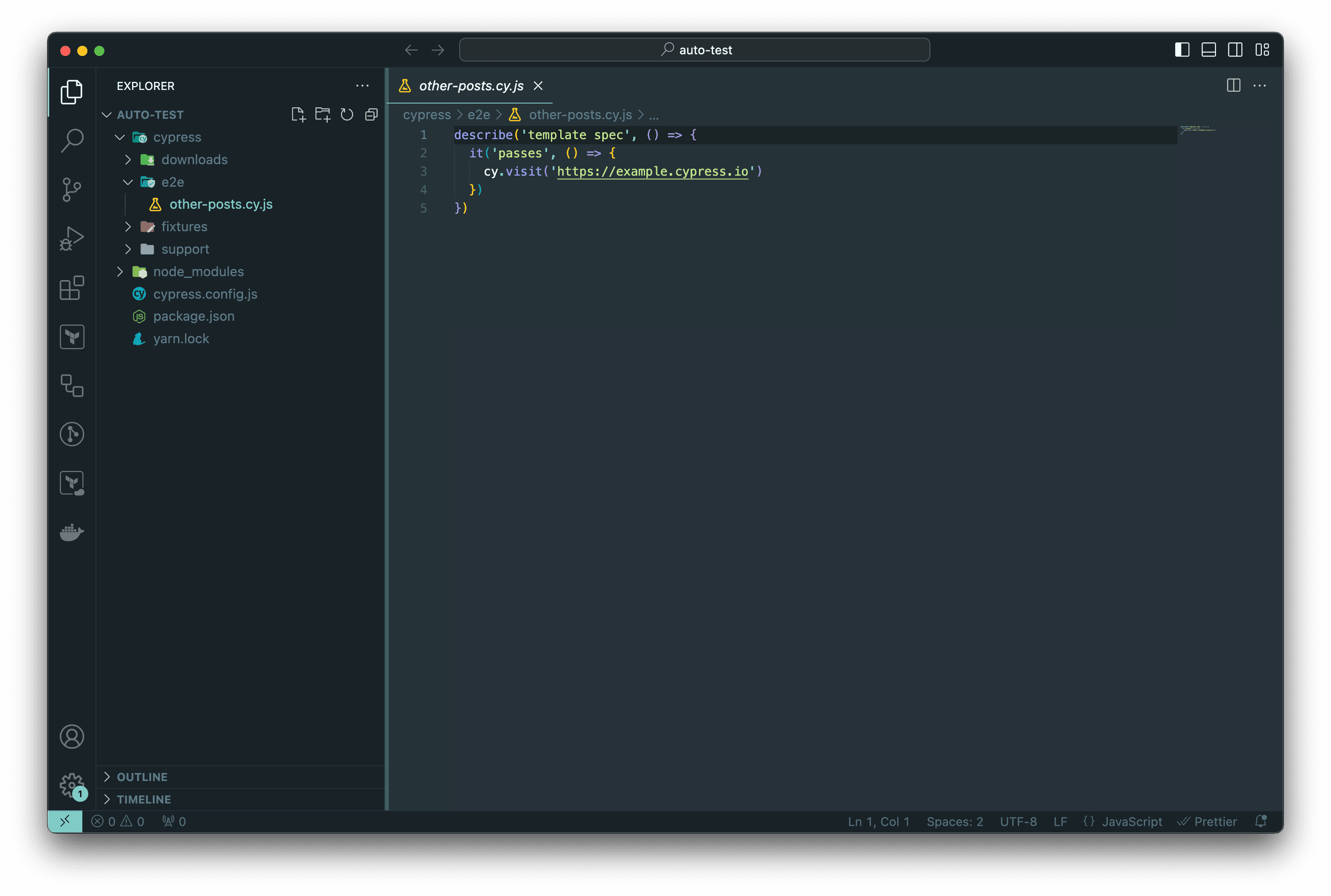Expand the fixtures folder
The width and height of the screenshot is (1331, 896).
(127, 227)
